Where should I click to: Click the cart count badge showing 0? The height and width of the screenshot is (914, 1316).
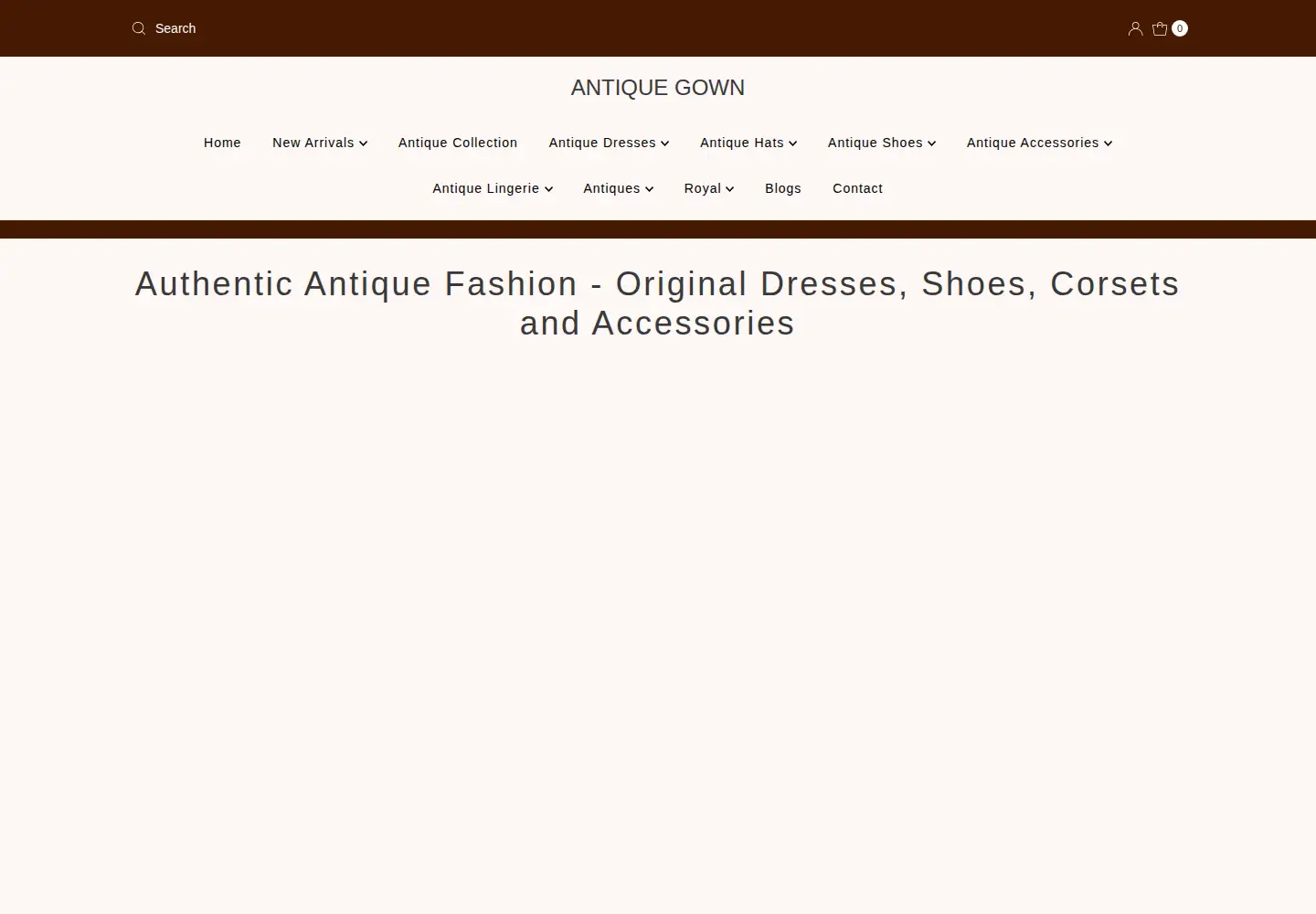(1180, 28)
